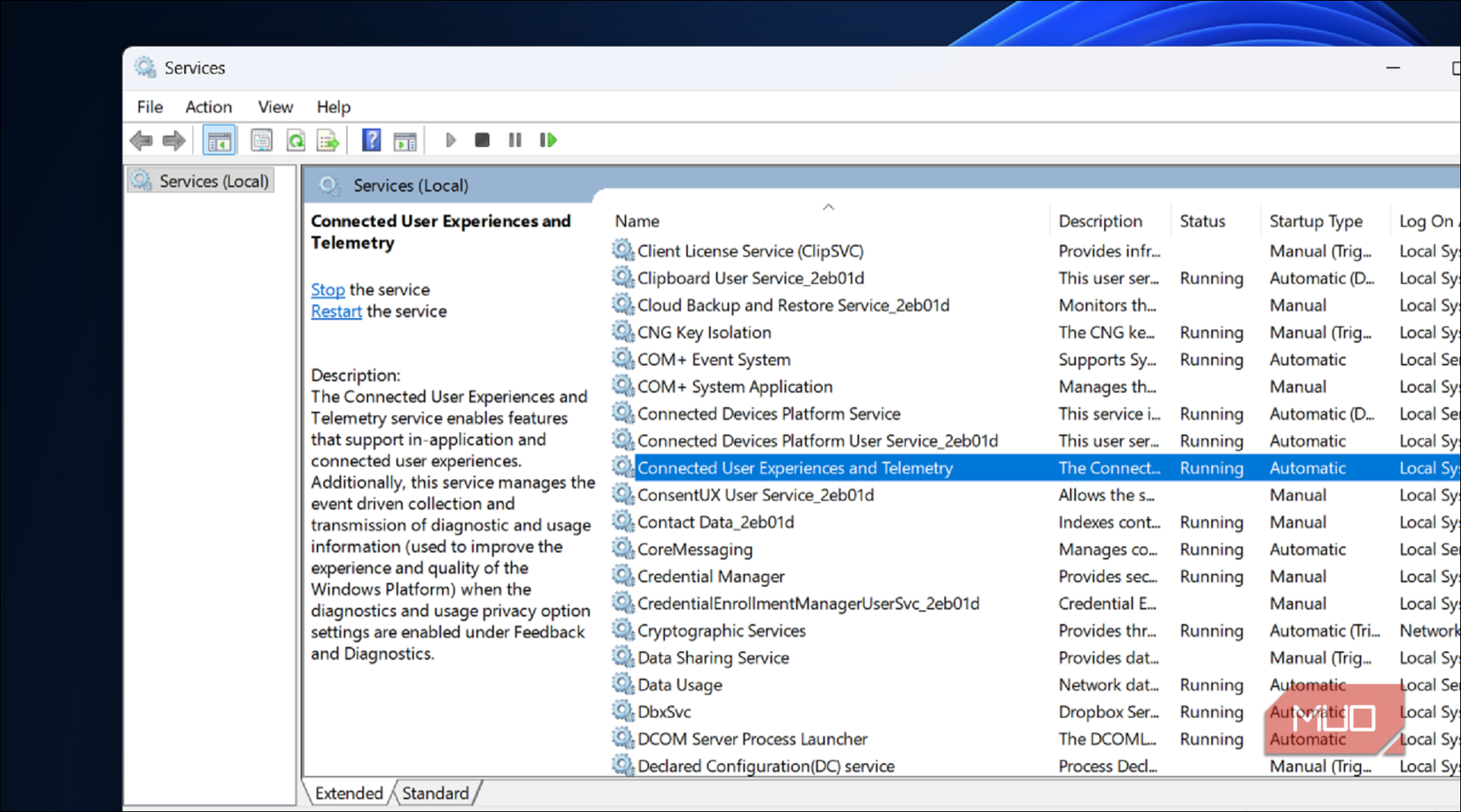Click the Restart link in the description pane
Viewport: 1461px width, 812px height.
pos(336,311)
